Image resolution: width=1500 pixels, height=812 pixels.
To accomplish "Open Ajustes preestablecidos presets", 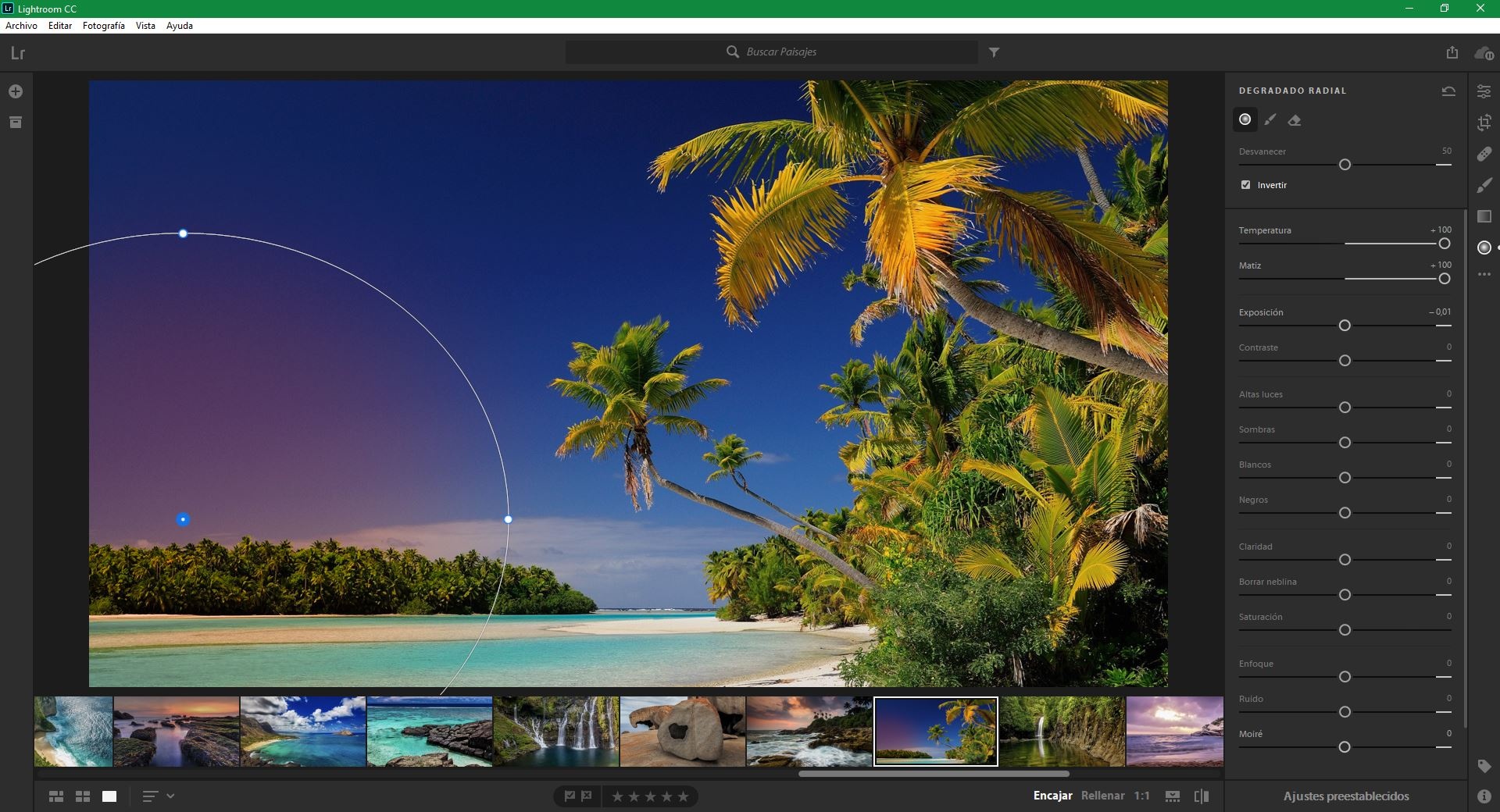I will (1346, 796).
